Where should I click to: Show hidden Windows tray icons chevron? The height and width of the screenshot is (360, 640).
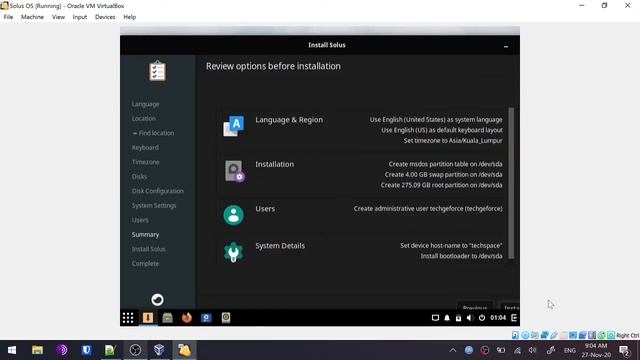coord(453,350)
